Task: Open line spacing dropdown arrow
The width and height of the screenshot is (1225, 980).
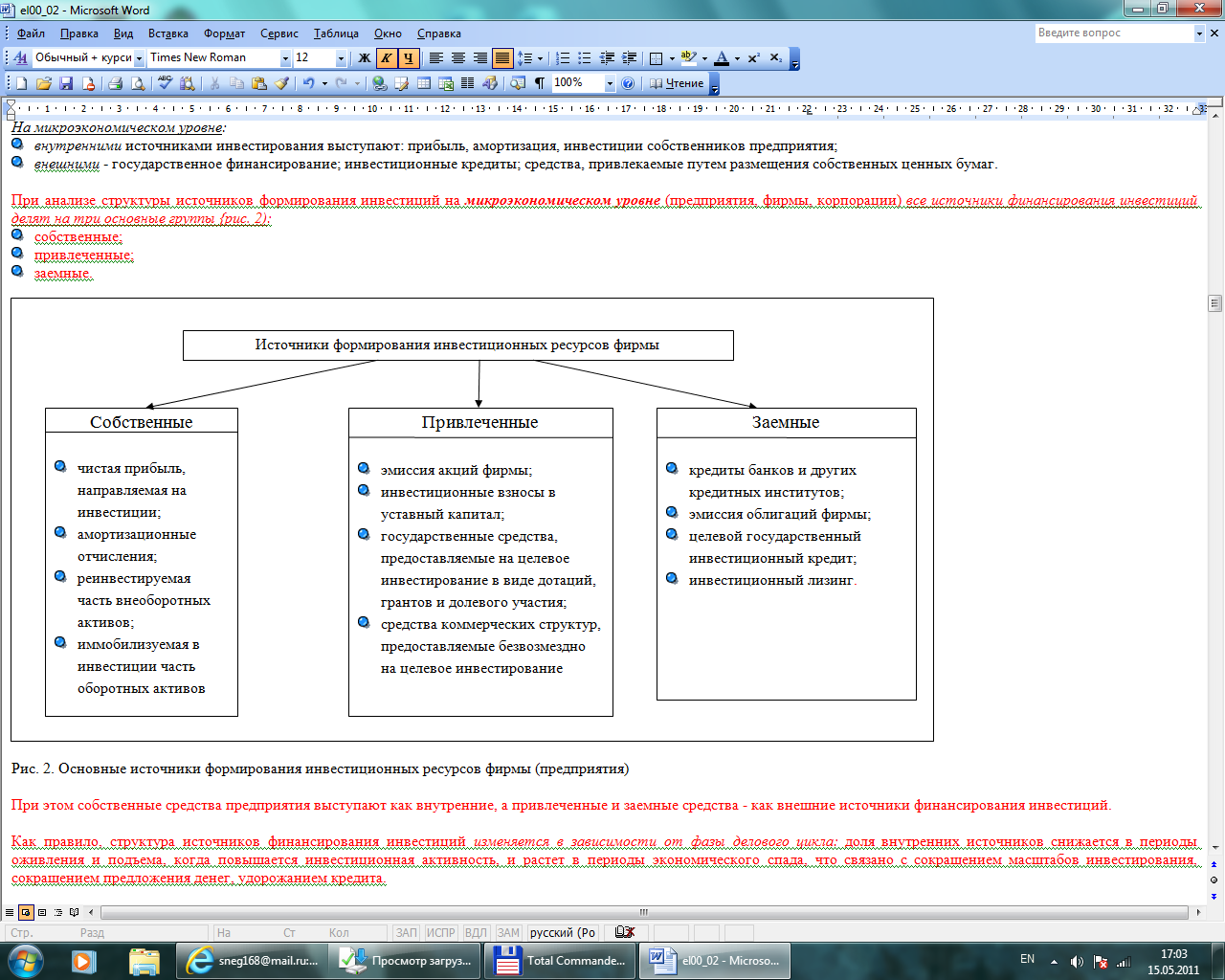Action: tap(541, 58)
